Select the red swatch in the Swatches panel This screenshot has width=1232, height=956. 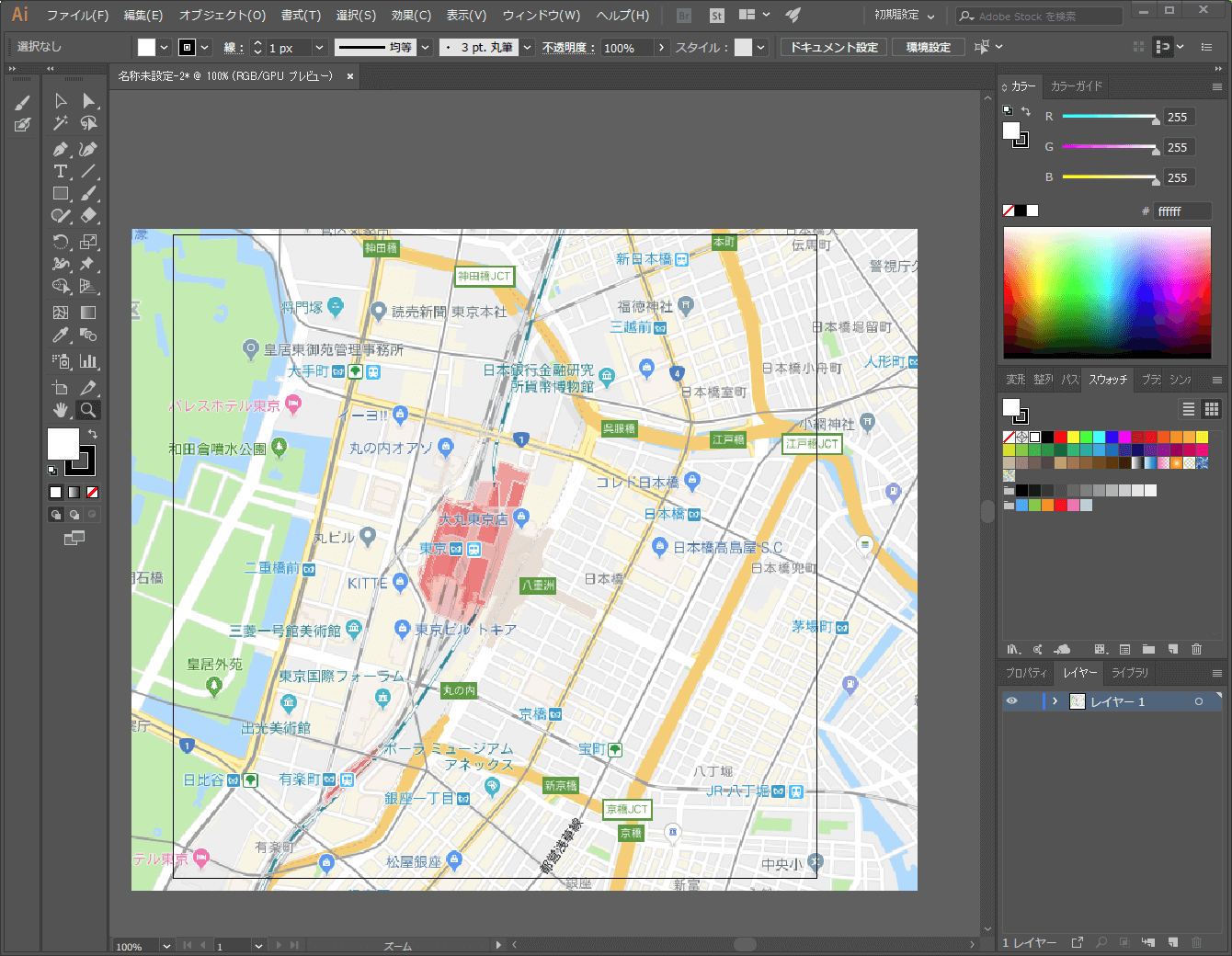tap(1061, 437)
